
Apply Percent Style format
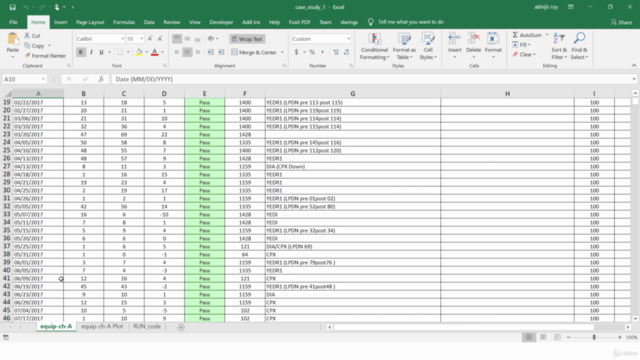(x=312, y=52)
